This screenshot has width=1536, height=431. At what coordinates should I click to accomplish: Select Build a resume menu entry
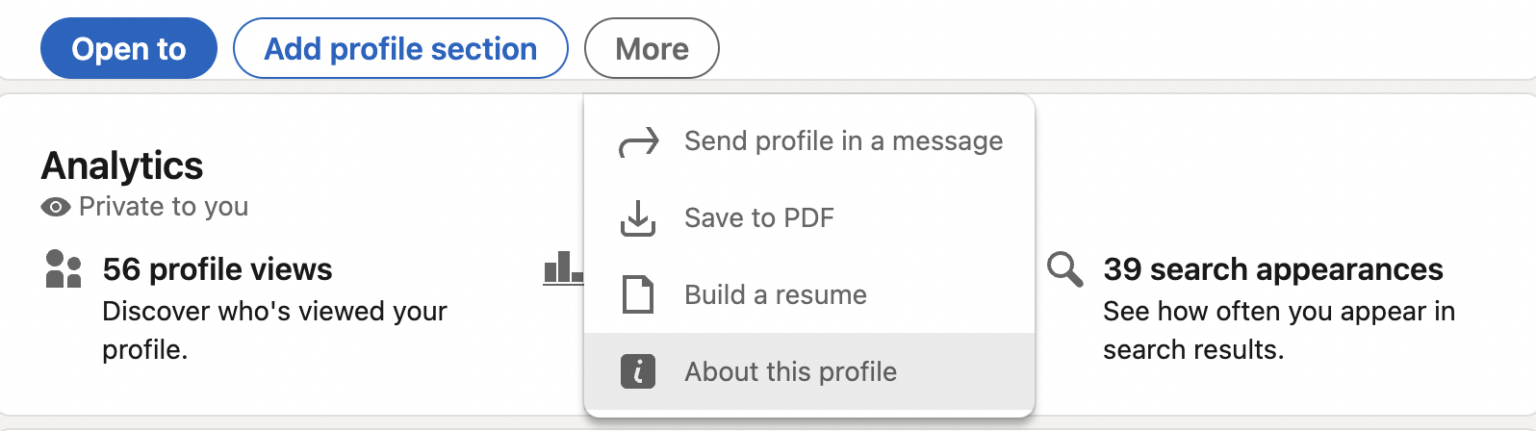click(x=775, y=295)
